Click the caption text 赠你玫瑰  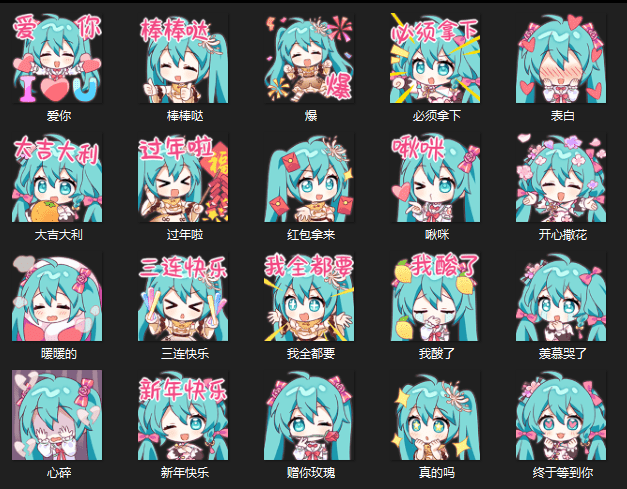coord(311,473)
